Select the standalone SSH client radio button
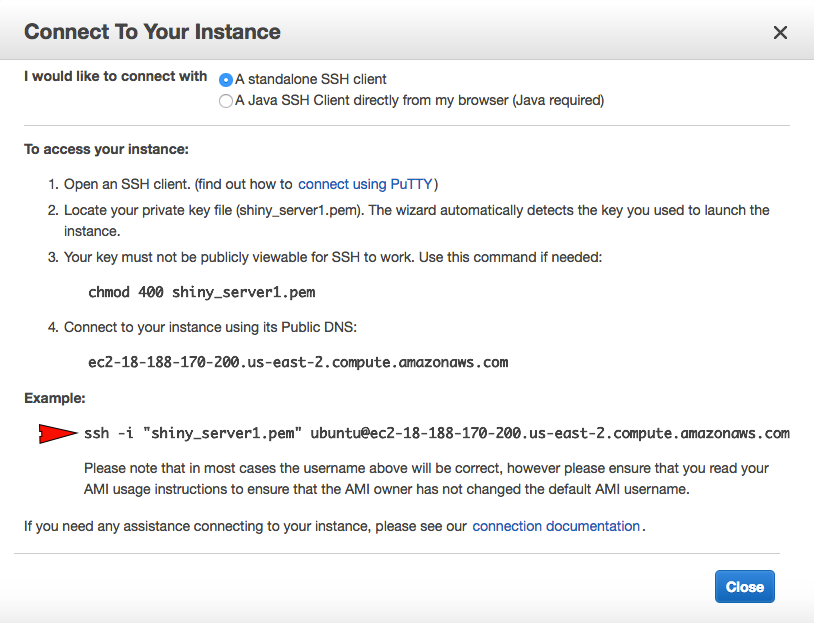814x623 pixels. click(226, 80)
